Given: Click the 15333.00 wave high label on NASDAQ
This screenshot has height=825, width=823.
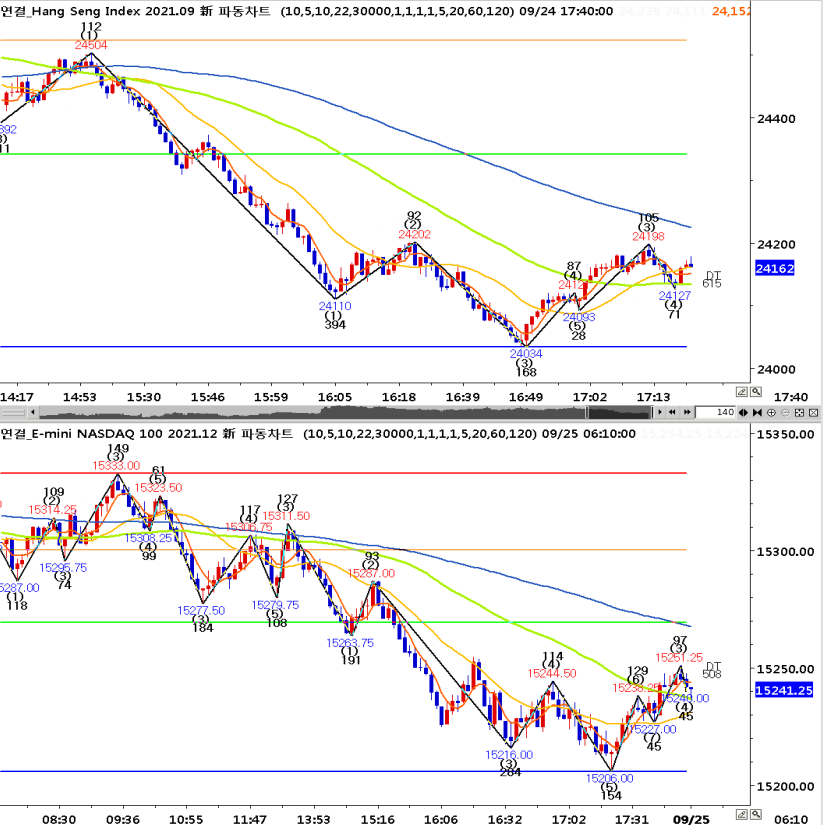Looking at the screenshot, I should point(117,465).
